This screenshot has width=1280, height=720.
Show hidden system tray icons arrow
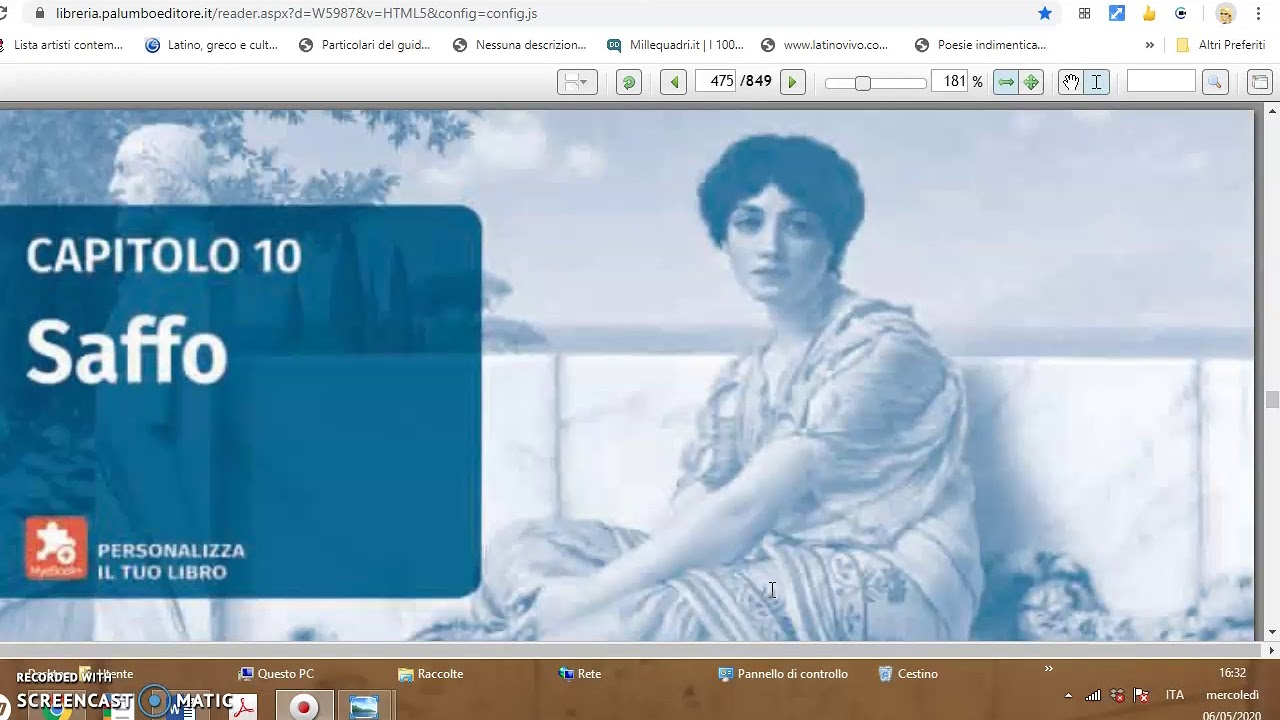point(1068,696)
